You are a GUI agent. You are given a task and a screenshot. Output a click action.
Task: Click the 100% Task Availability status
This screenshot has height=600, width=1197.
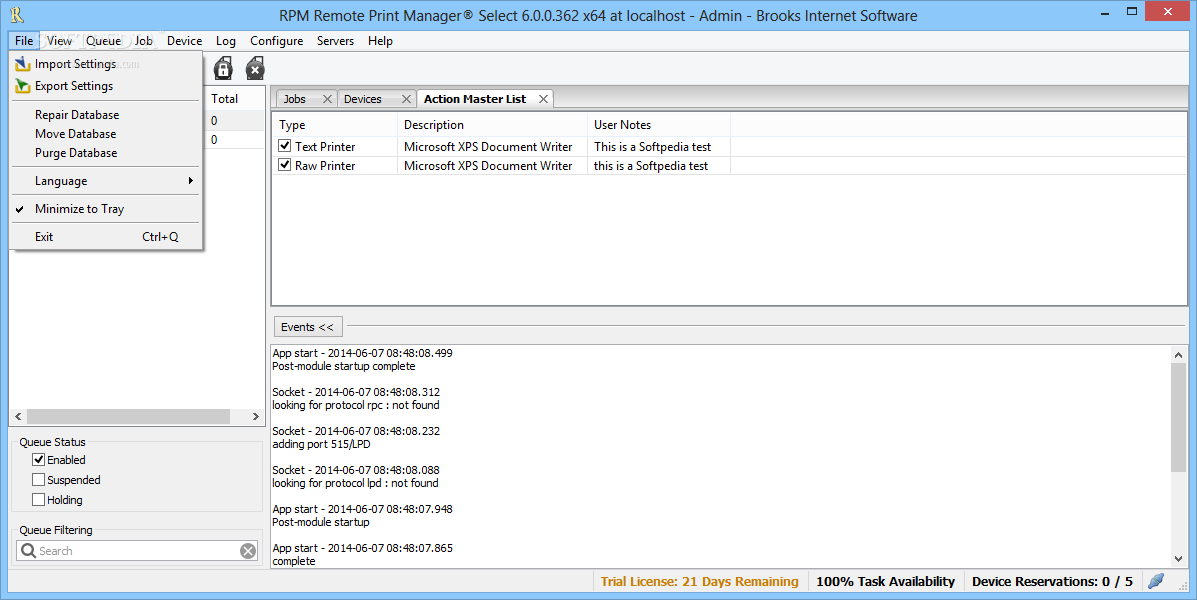tap(886, 582)
